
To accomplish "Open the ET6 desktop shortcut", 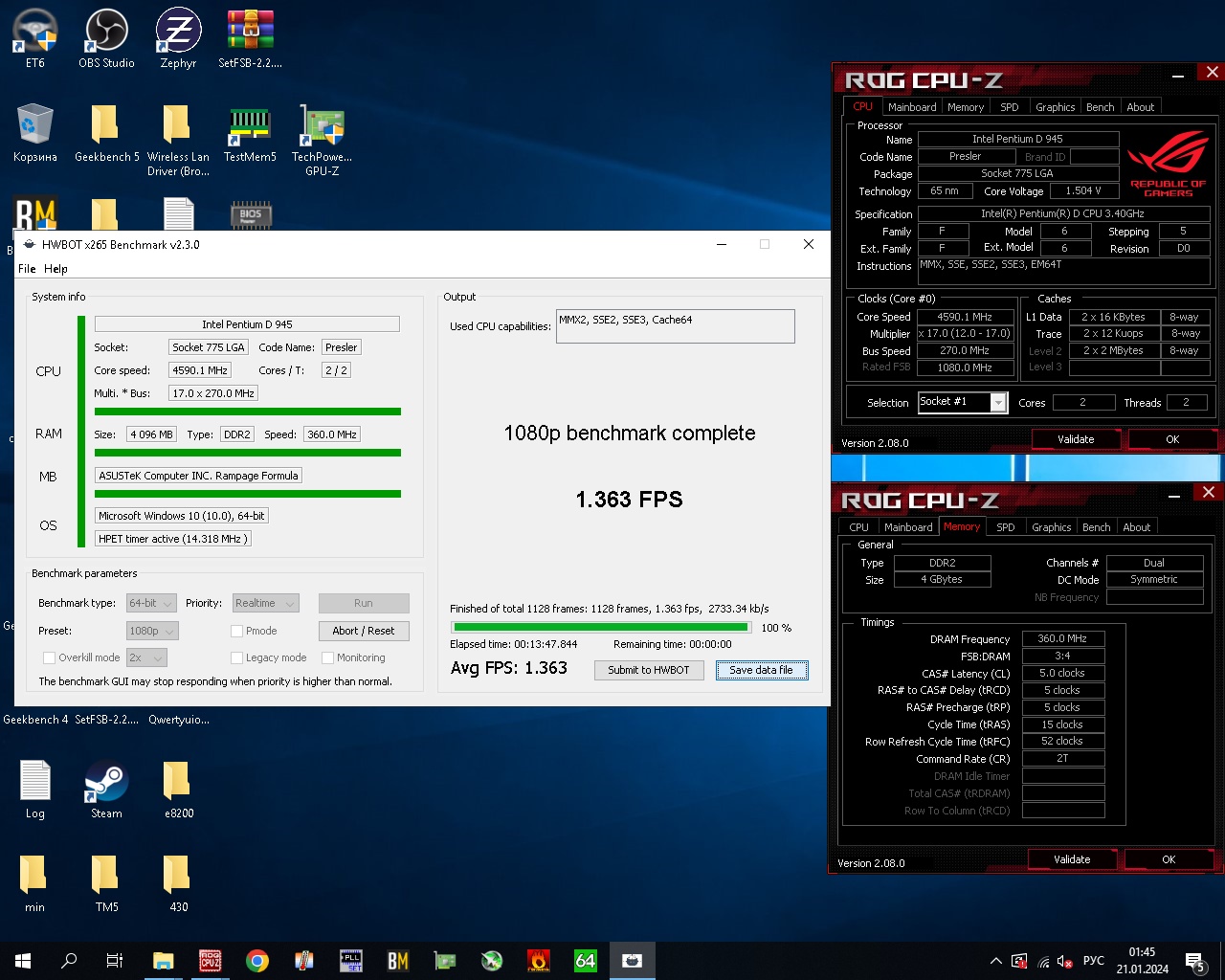I will 35,38.
